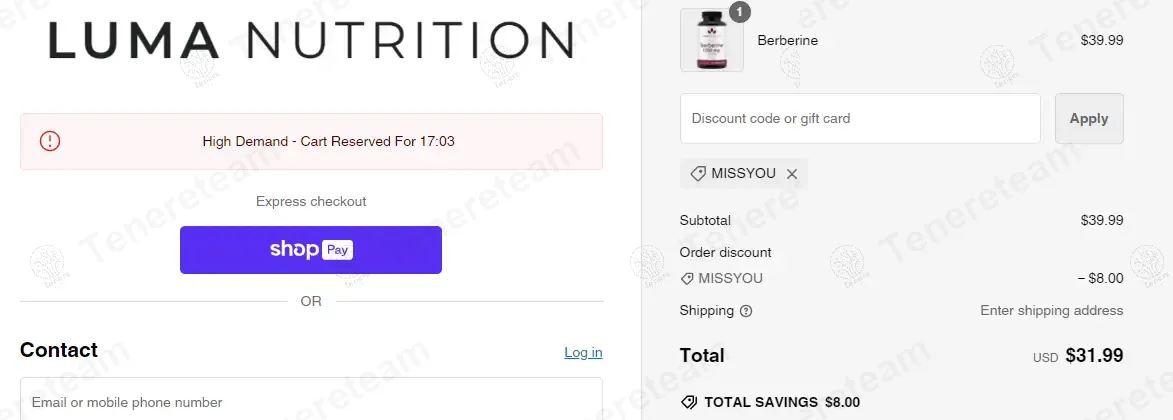Click the Berberine product thumbnail

712,41
